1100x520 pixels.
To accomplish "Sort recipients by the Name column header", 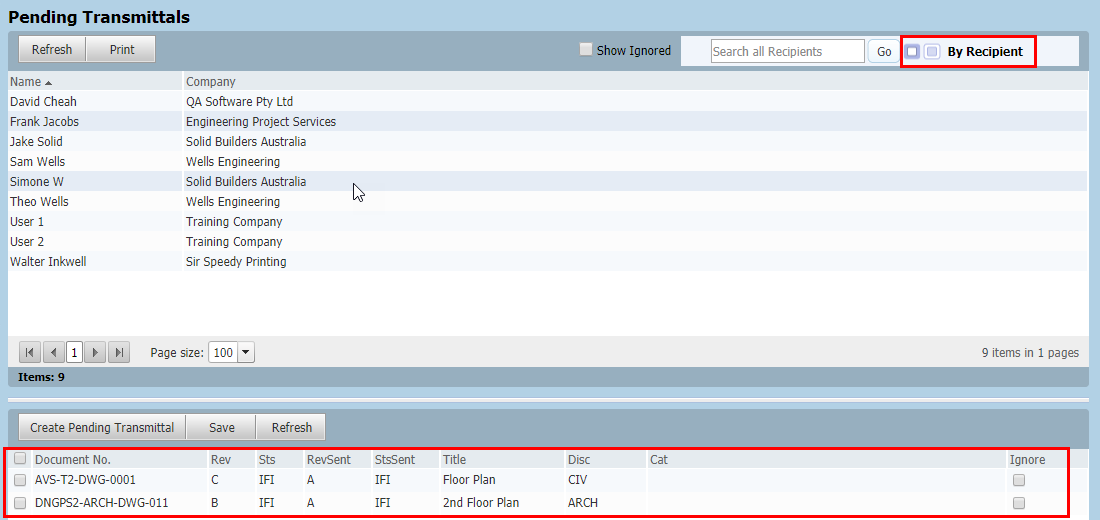I will tap(28, 81).
